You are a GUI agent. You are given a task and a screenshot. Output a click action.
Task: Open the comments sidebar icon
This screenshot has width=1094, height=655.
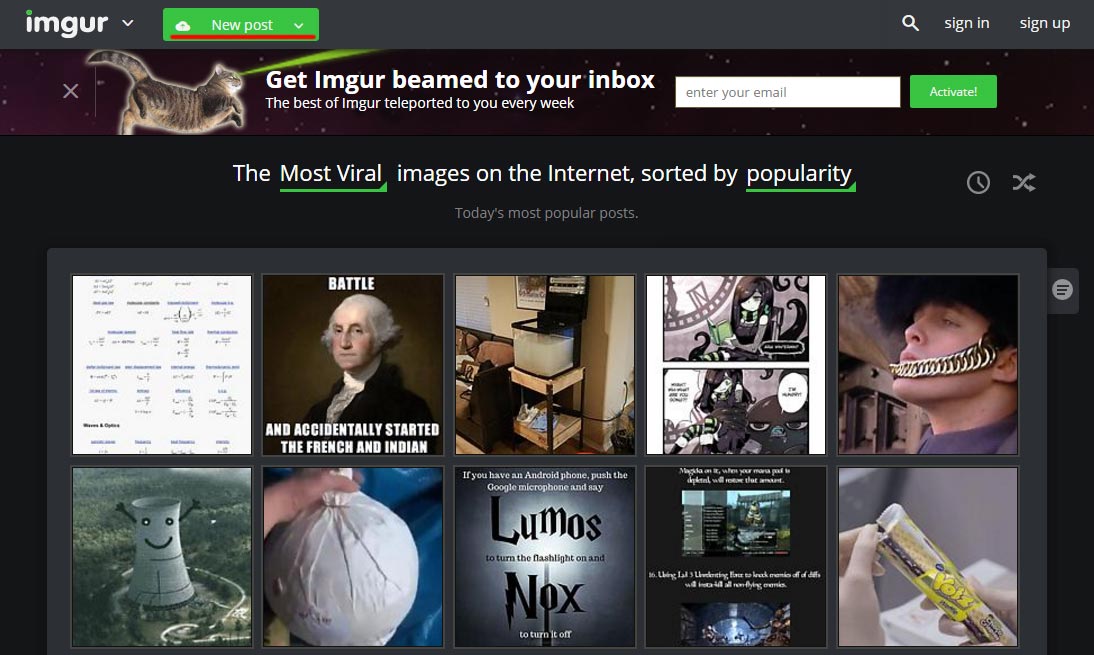pyautogui.click(x=1062, y=289)
